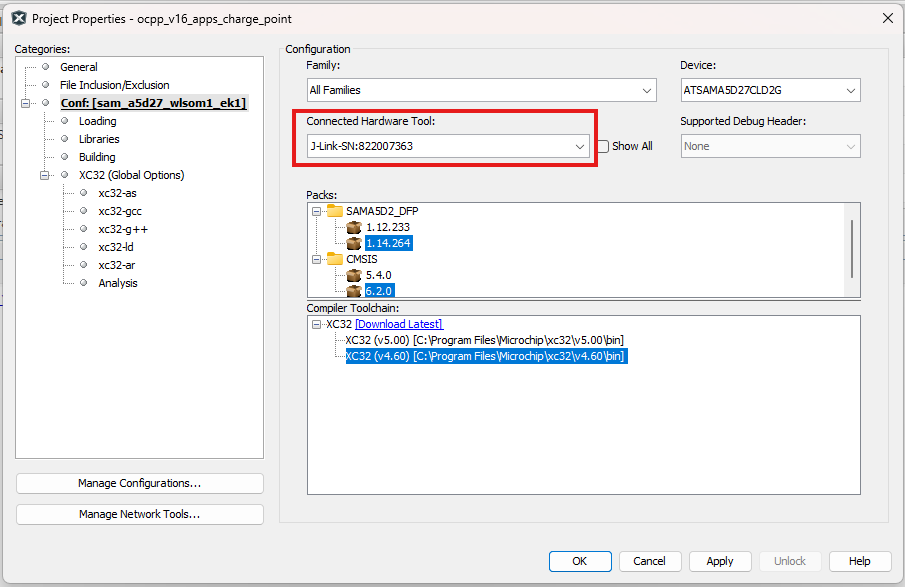Screen dimensions: 905x587
Task: Select XC32 (Global Options) category
Action: pyautogui.click(x=132, y=175)
